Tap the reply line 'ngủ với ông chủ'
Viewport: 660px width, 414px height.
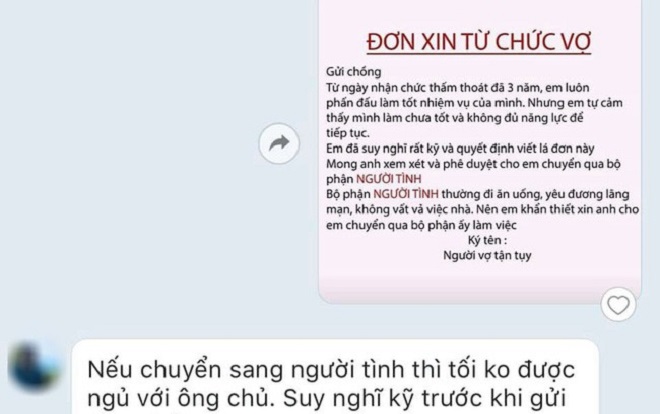(x=327, y=399)
